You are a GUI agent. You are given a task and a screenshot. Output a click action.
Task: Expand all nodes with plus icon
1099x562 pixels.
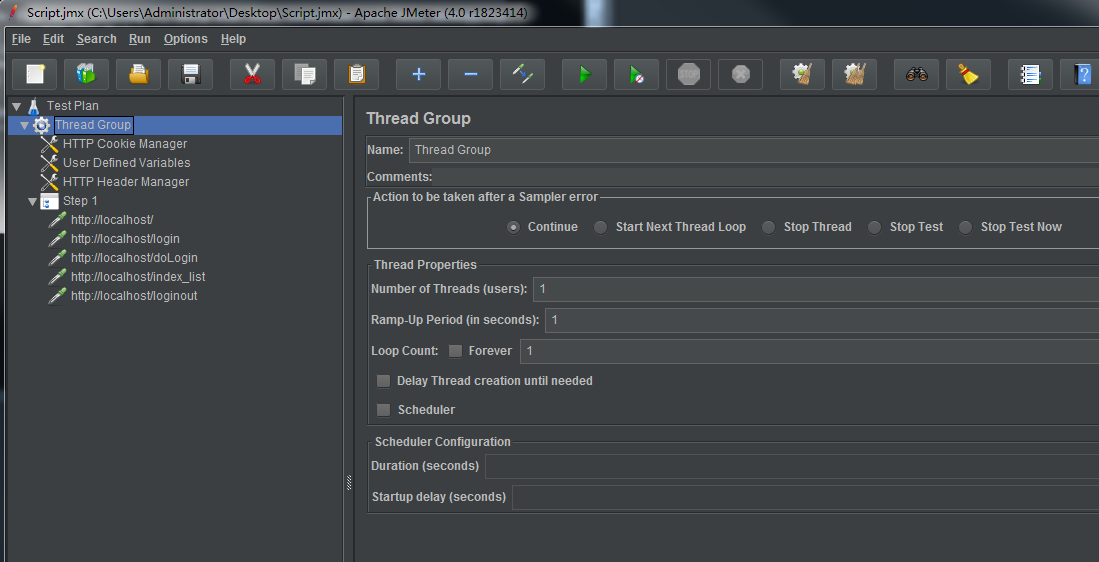(x=418, y=74)
